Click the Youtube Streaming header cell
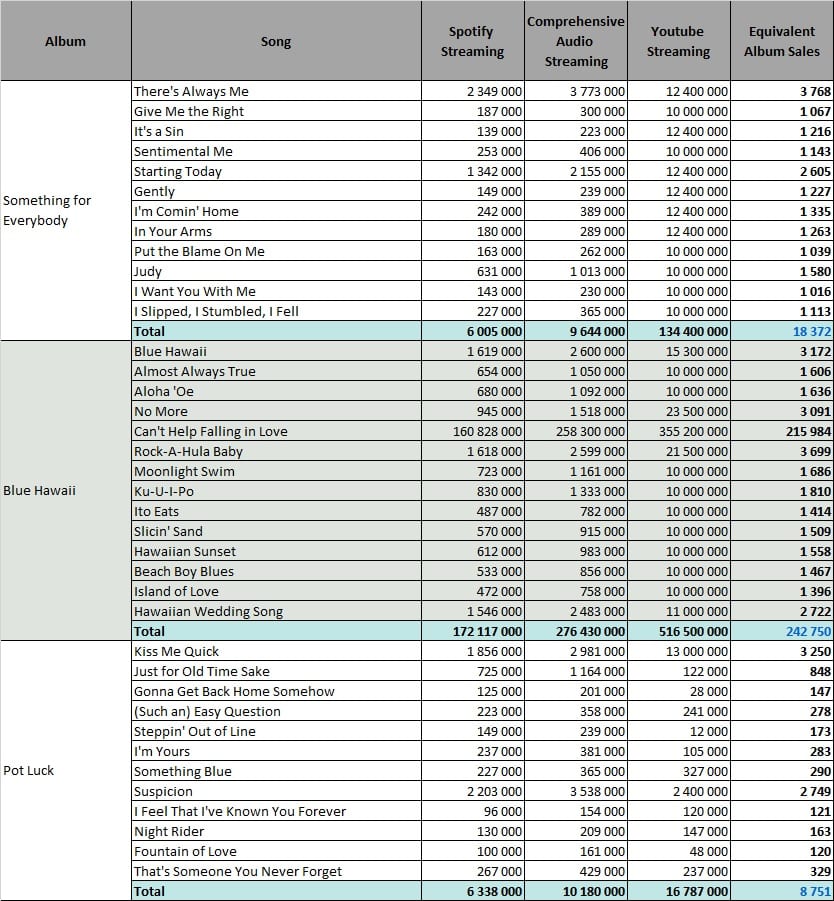Screen dimensions: 834x901 pos(679,41)
